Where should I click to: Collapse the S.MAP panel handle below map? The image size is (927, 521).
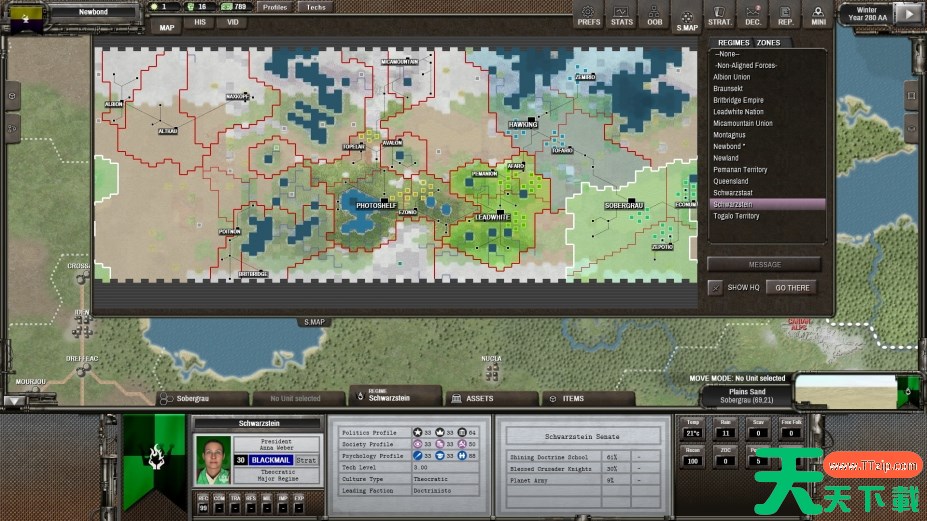(314, 322)
